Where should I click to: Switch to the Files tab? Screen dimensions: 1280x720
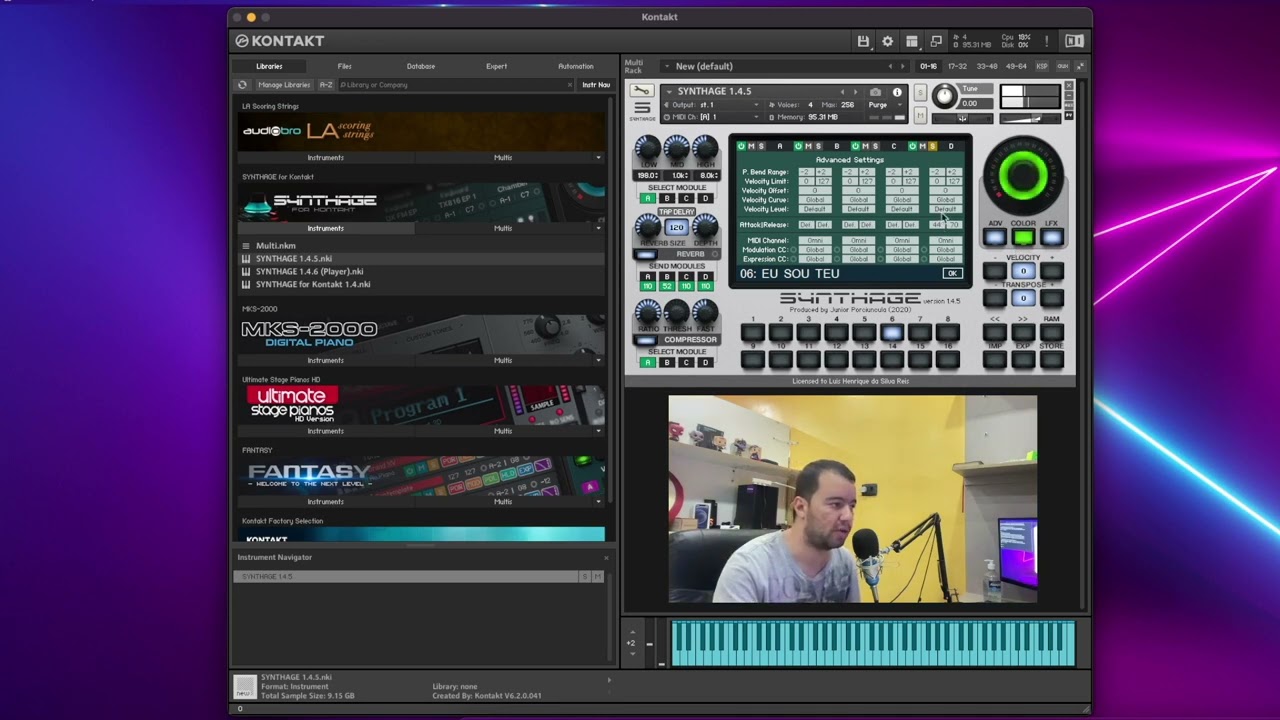tap(344, 66)
